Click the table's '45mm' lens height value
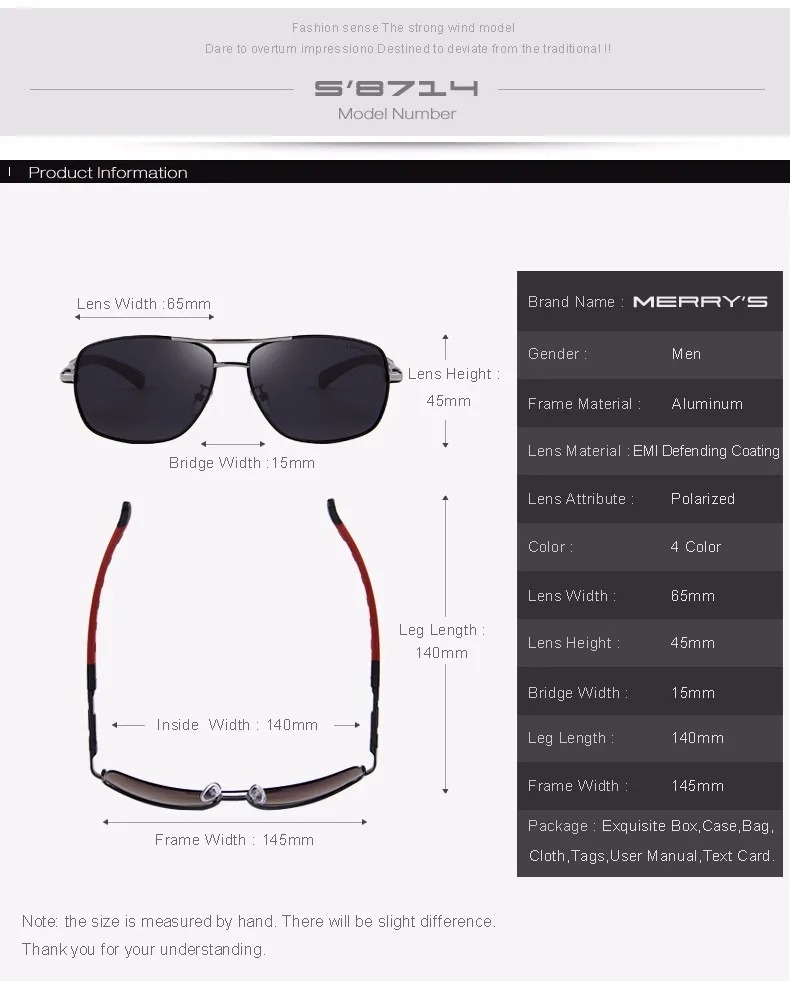Screen dimensions: 790x981 692,643
